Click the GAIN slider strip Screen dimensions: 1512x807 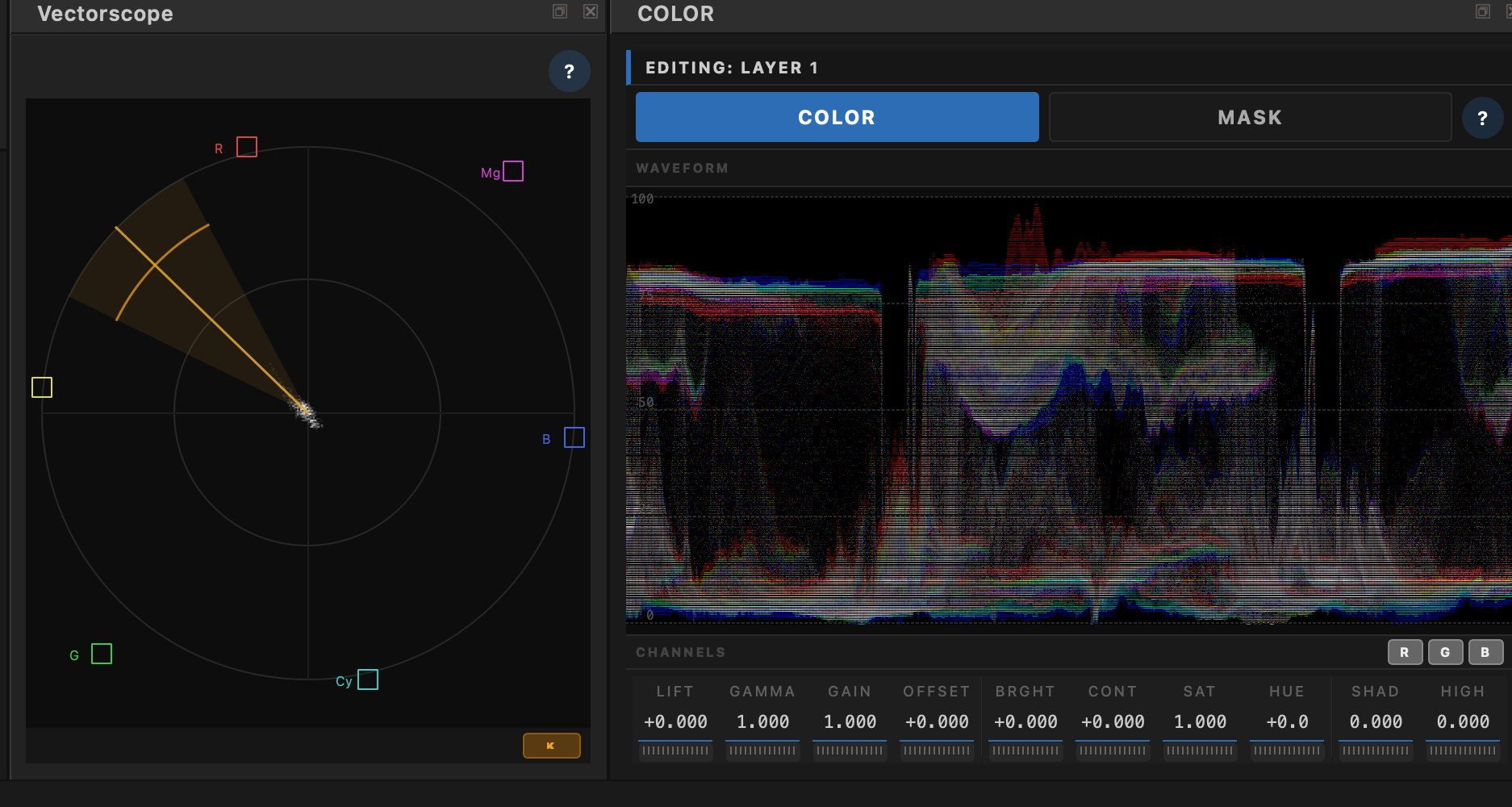(850, 751)
